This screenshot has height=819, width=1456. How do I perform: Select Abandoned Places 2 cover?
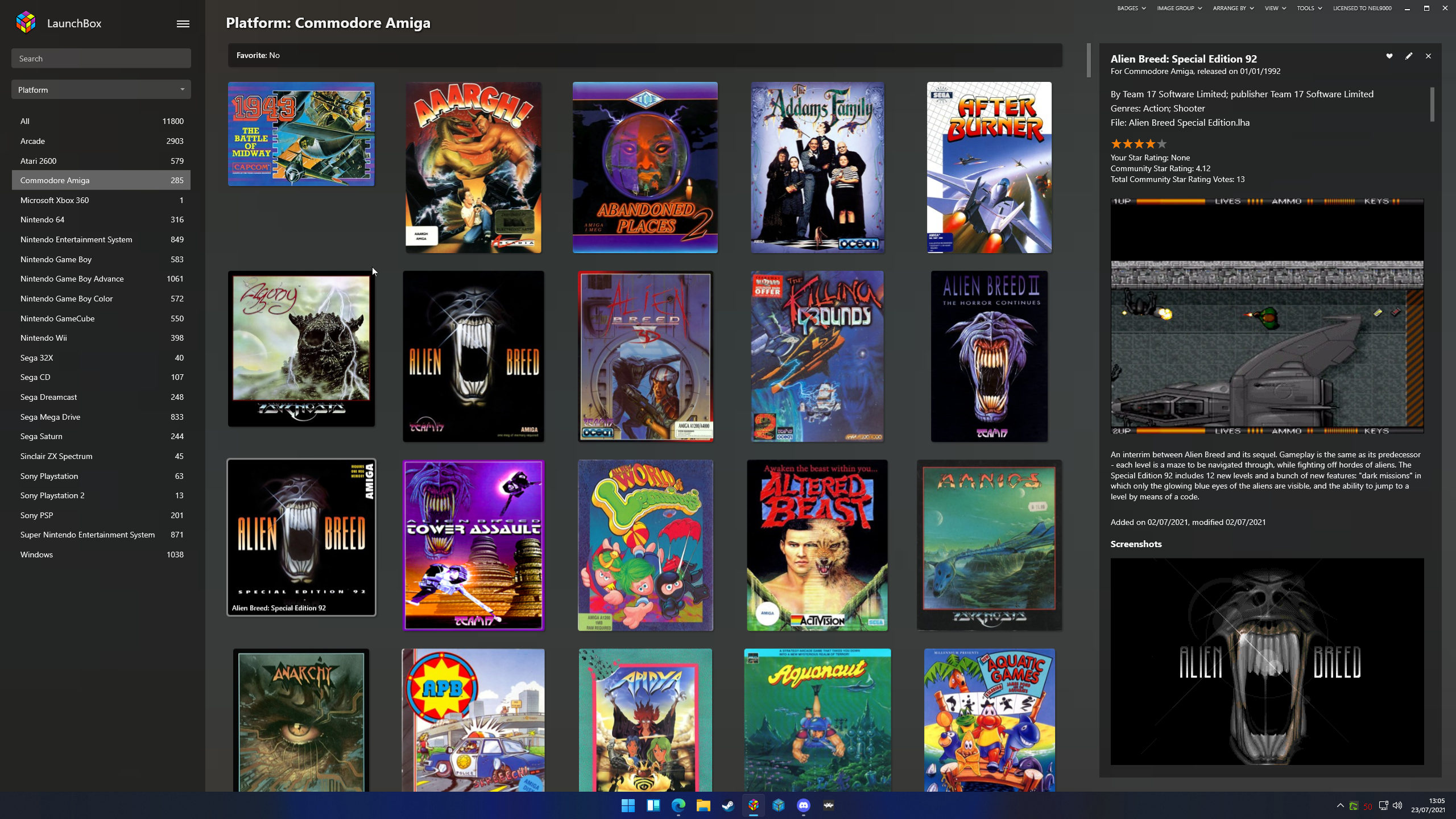(x=645, y=167)
